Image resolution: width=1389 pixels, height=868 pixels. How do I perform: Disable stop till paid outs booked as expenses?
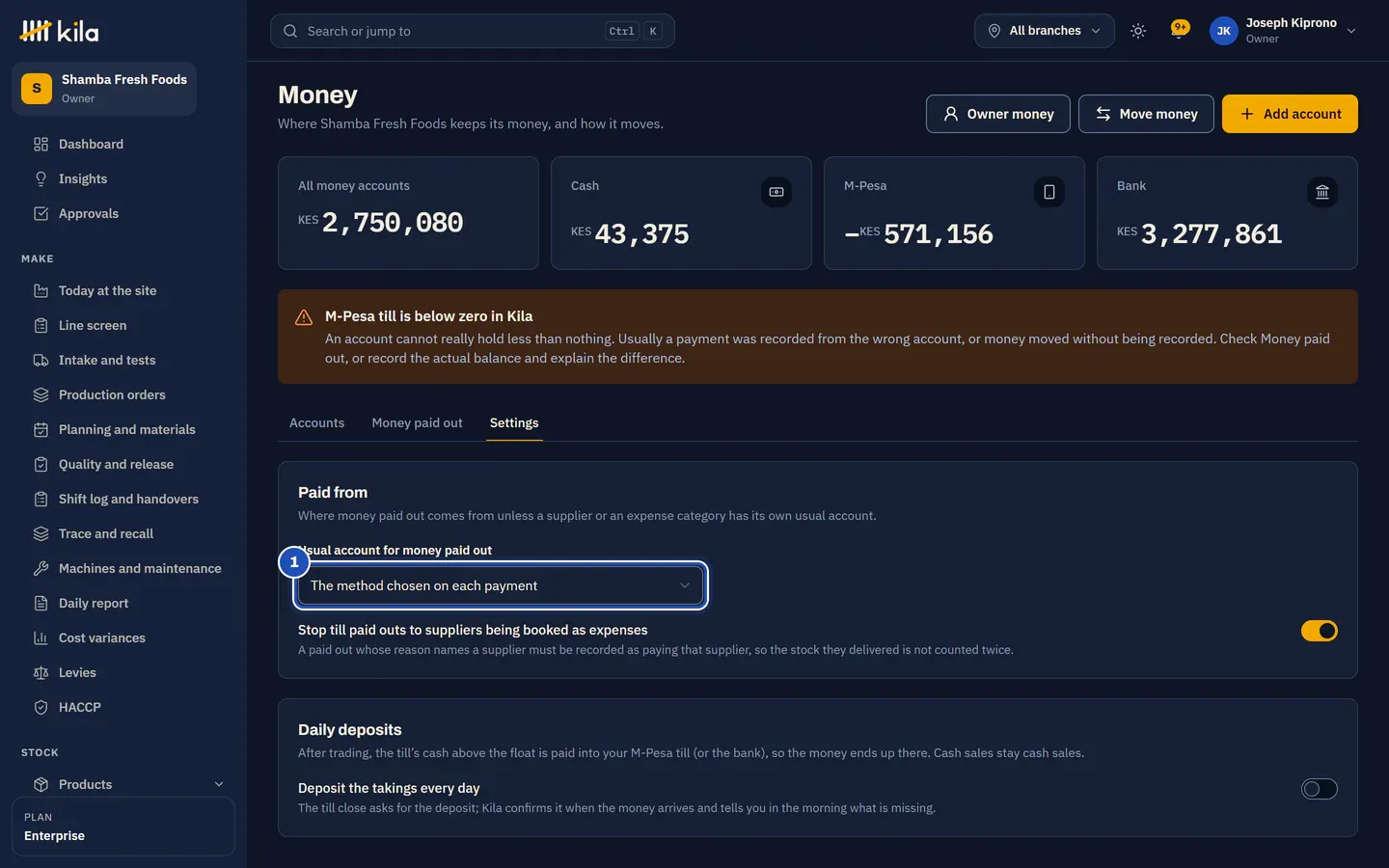point(1319,631)
